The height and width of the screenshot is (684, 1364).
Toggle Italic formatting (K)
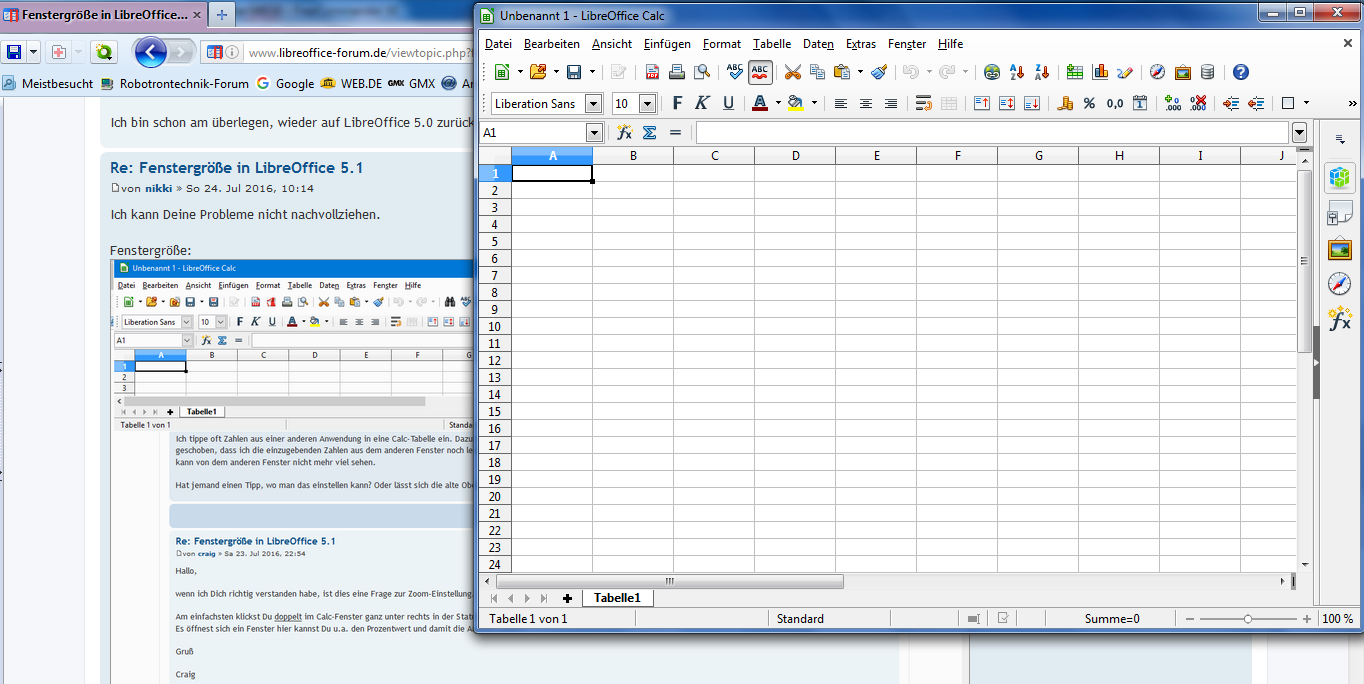coord(702,103)
